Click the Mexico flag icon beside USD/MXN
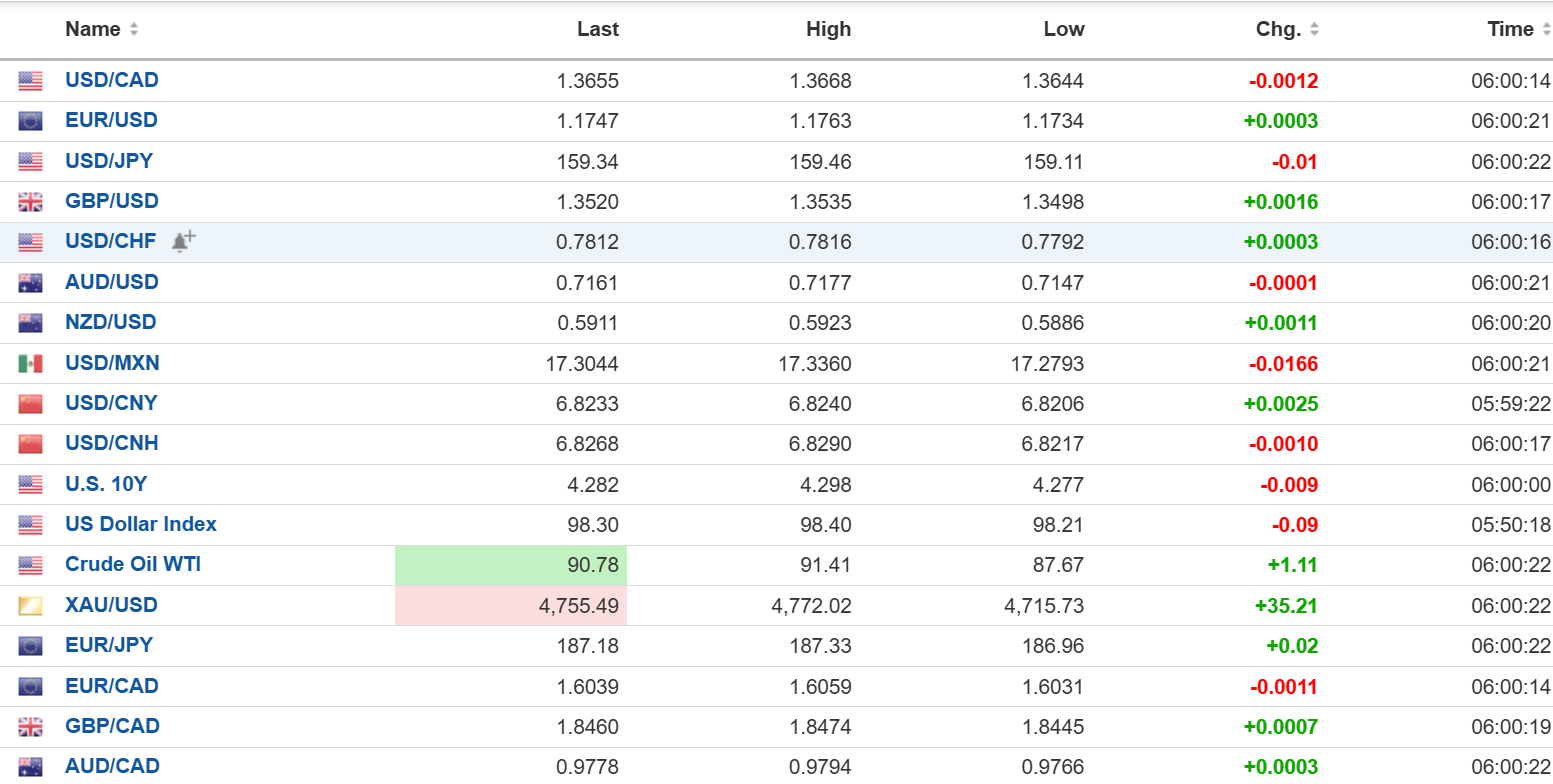1553x784 pixels. [x=31, y=363]
